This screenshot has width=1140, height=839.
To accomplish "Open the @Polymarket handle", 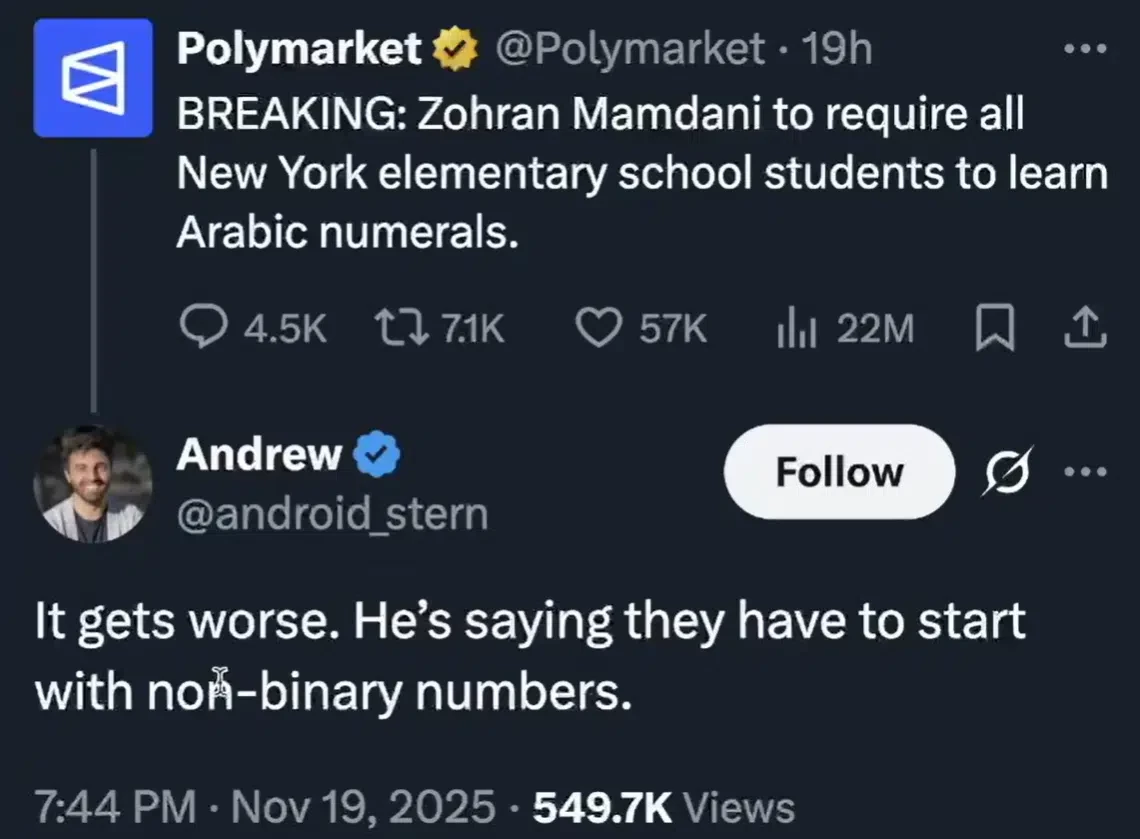I will tap(629, 49).
